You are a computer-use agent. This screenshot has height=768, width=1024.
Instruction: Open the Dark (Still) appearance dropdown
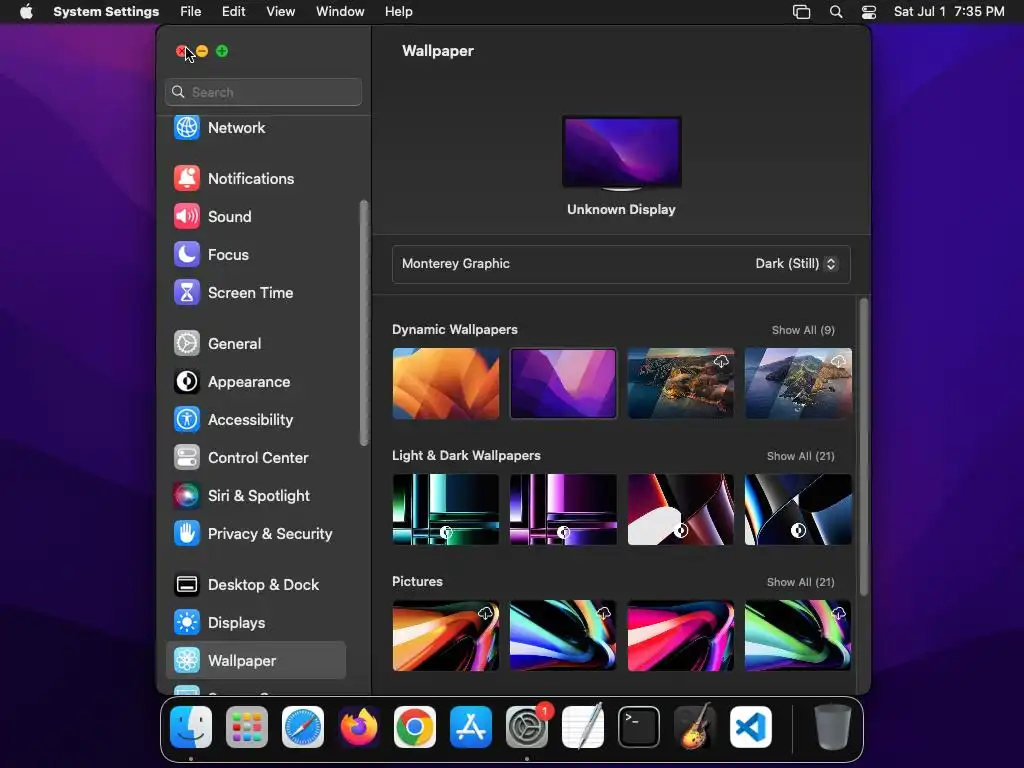click(795, 264)
